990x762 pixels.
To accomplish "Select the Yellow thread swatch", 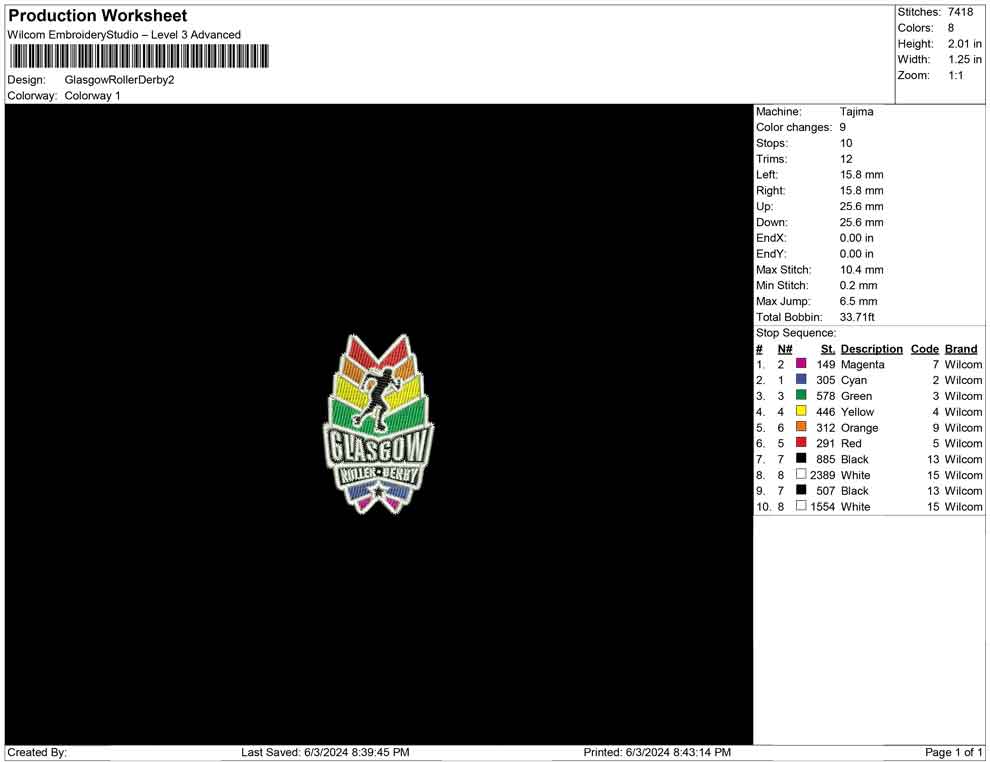I will [x=801, y=411].
